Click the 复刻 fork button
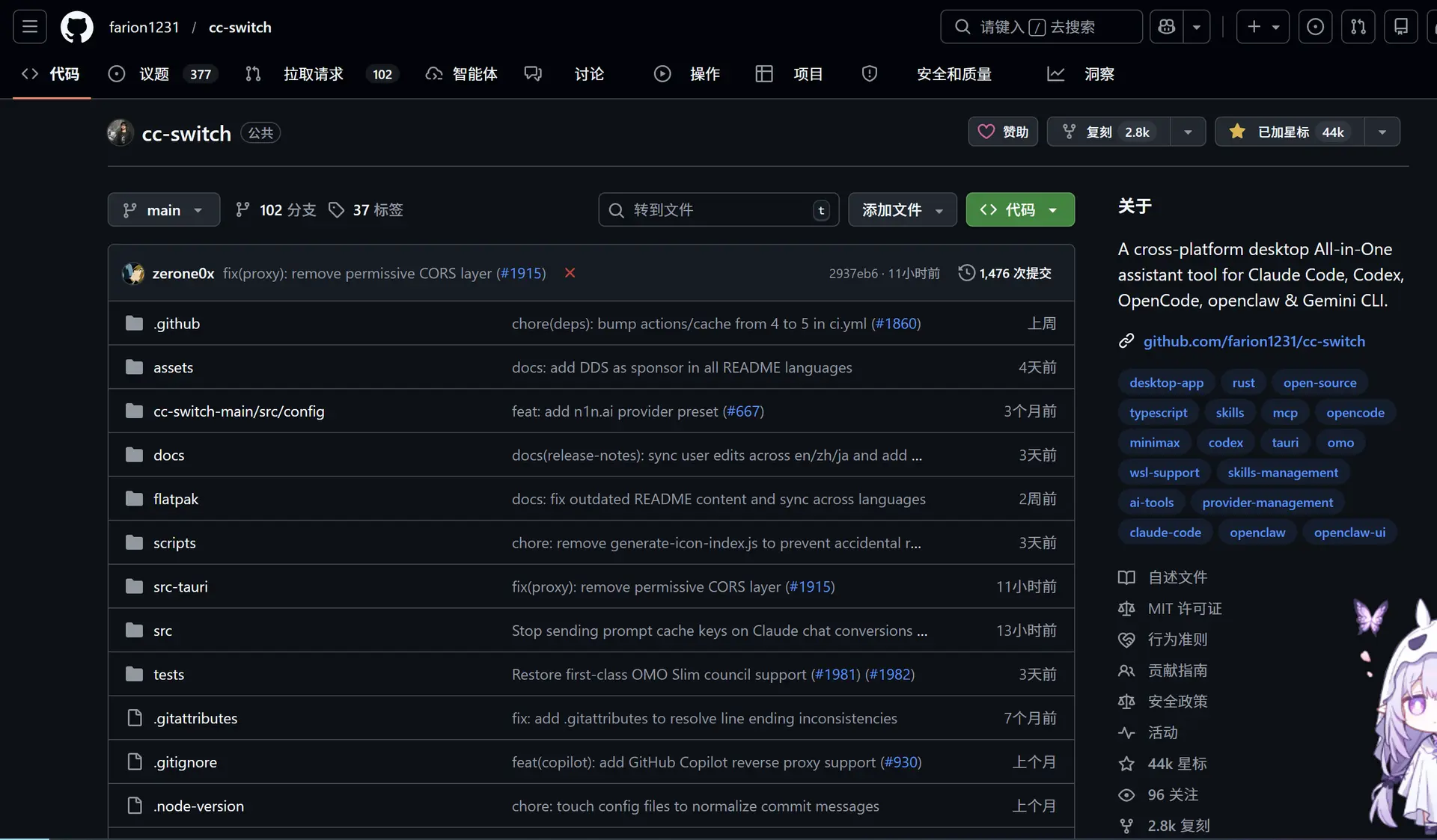 [x=1108, y=132]
